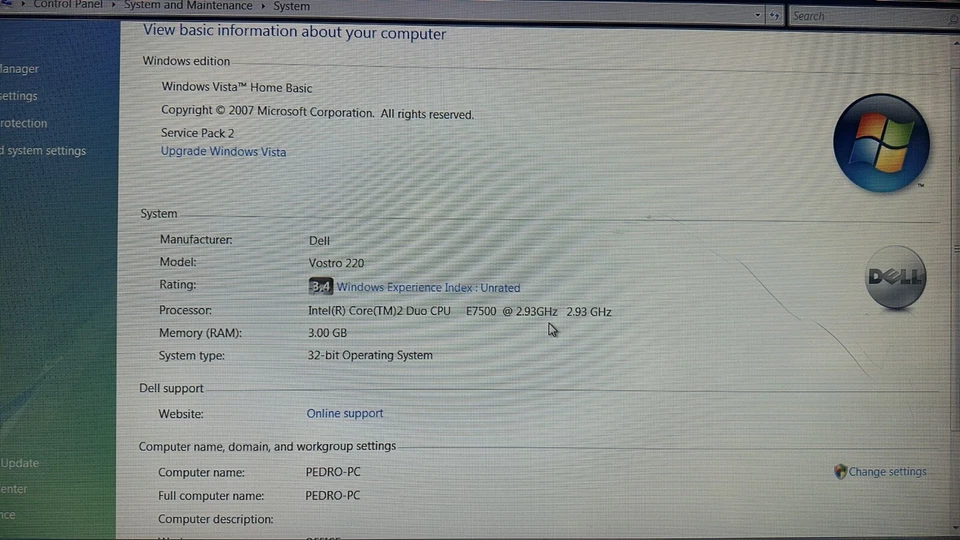Select the System breadcrumb item
This screenshot has width=960, height=540.
coord(291,6)
